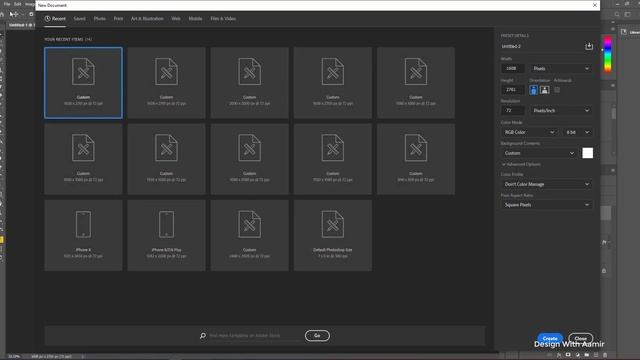The height and width of the screenshot is (360, 640).
Task: Switch to the Recent tab
Action: [x=55, y=19]
